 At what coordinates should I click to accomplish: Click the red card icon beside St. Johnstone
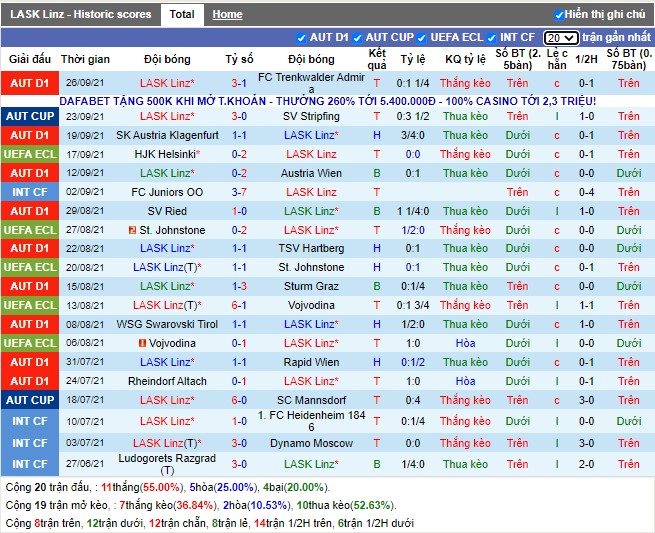[132, 230]
